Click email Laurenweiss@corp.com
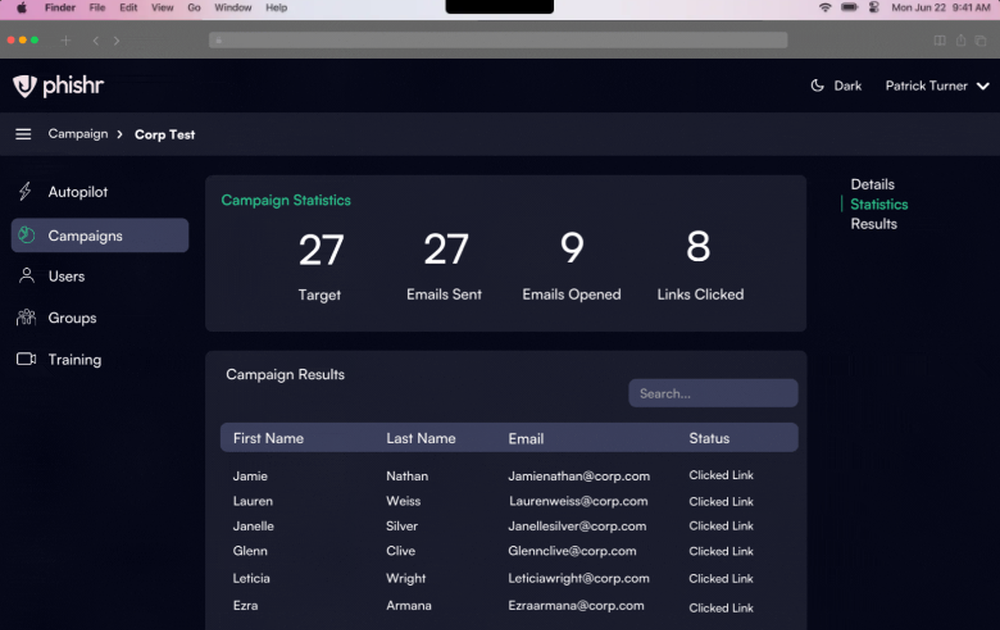 pos(578,501)
